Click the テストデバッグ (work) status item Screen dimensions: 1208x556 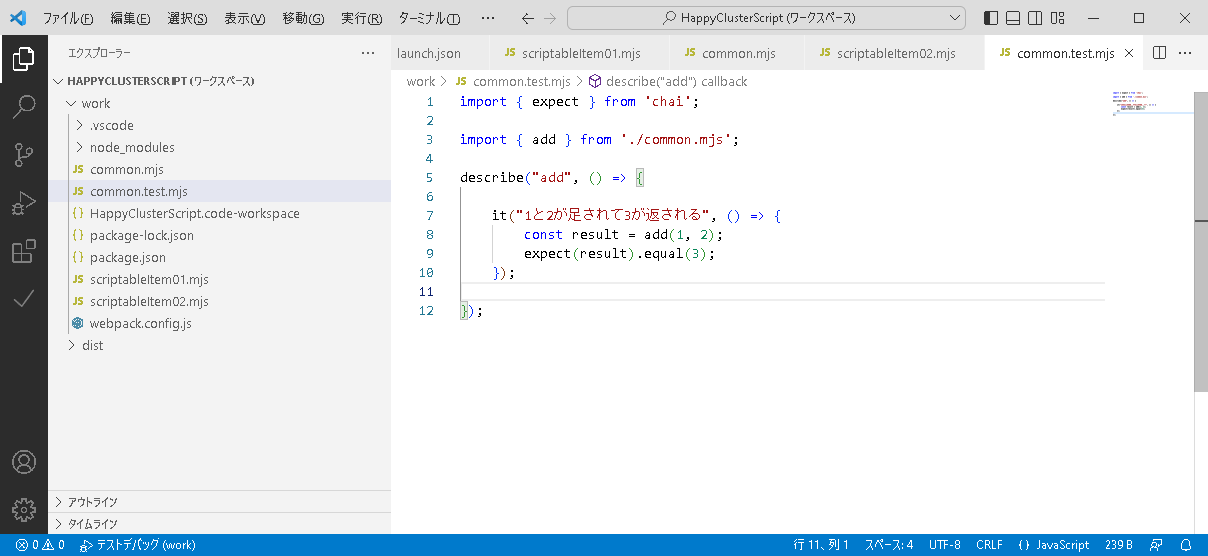coord(138,545)
